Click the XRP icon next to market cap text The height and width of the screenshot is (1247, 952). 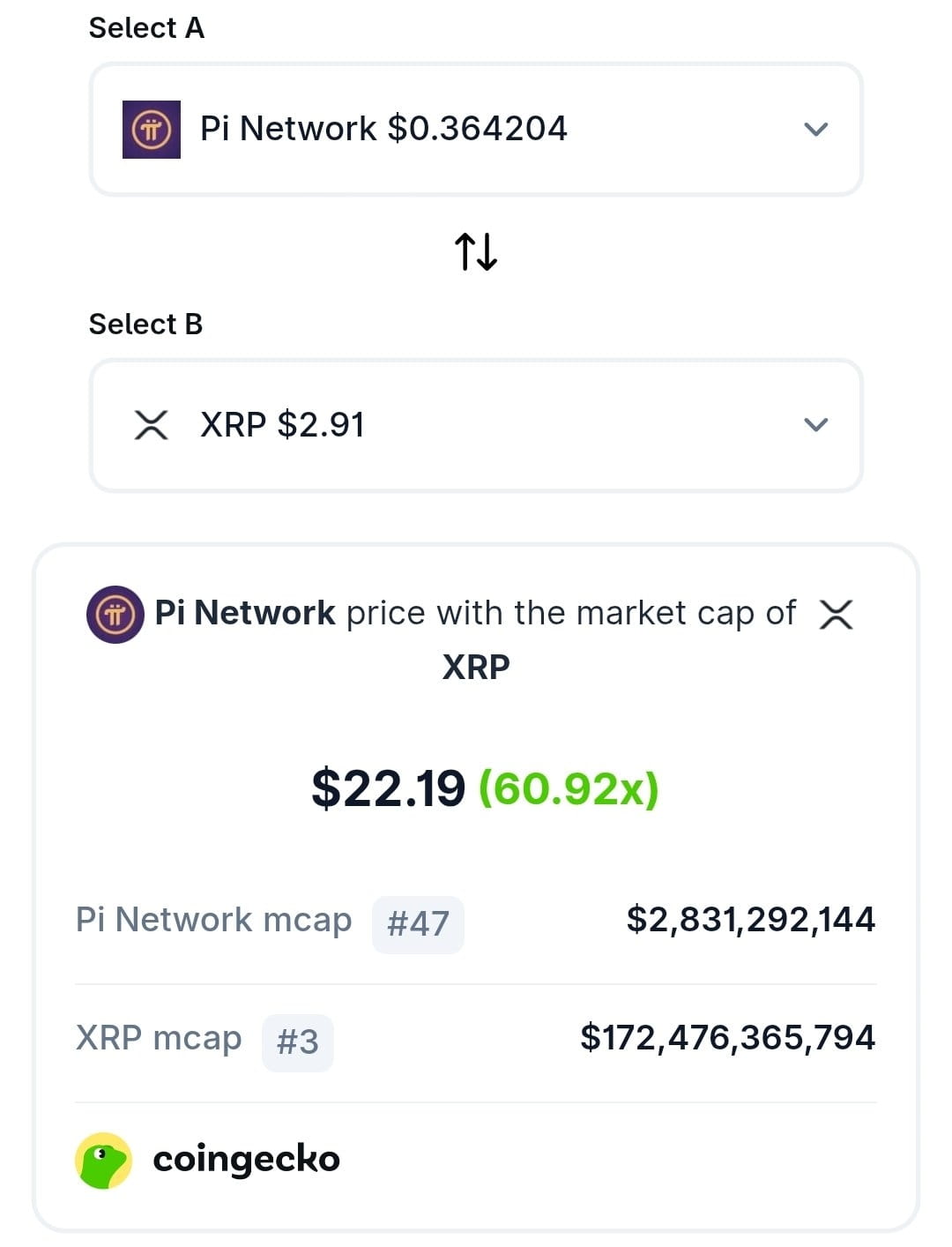[837, 616]
